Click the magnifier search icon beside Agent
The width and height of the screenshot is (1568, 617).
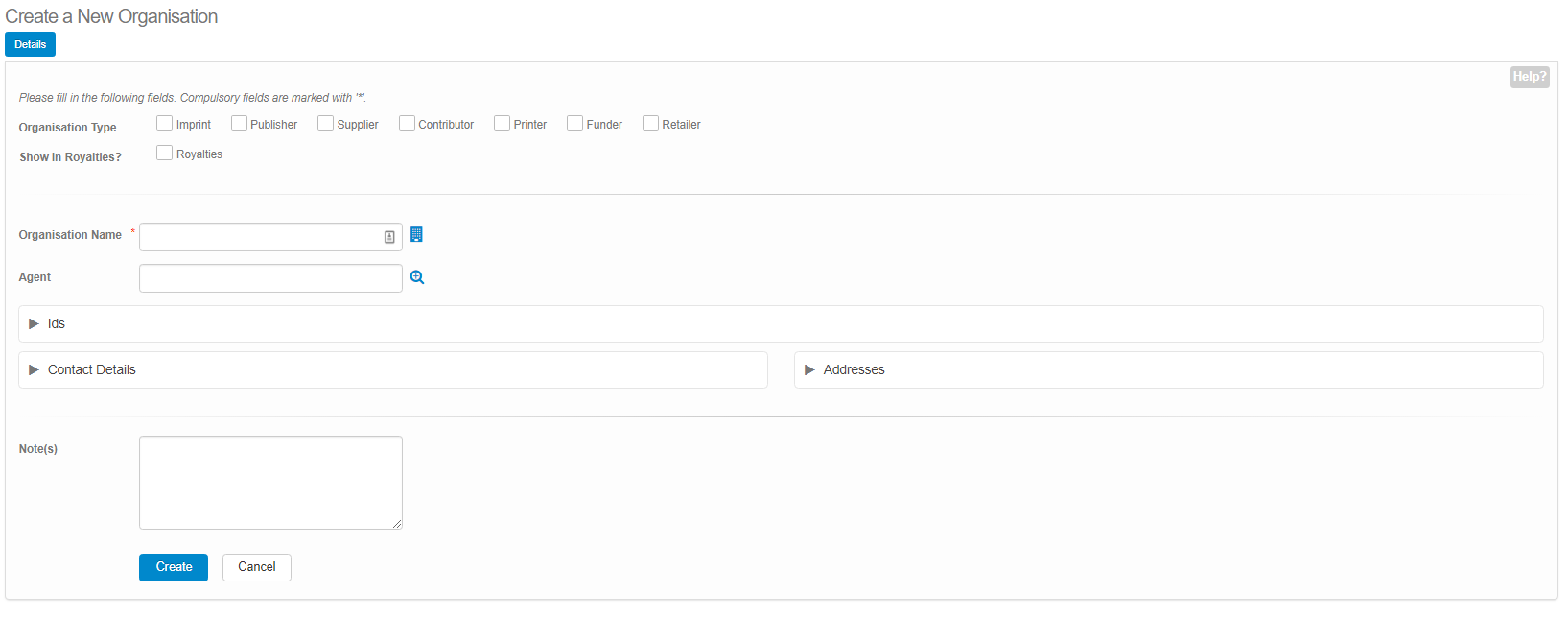click(x=417, y=277)
